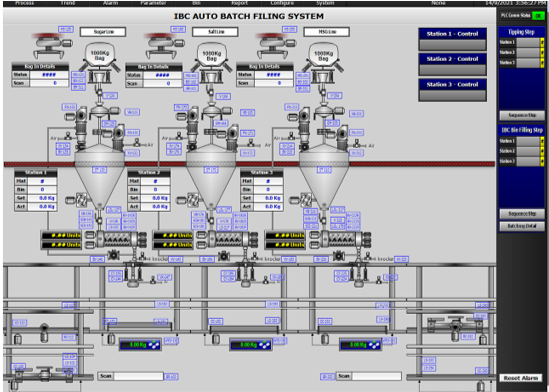
Task: Click the Station 2 Act value 0.0 Kg
Action: (155, 207)
